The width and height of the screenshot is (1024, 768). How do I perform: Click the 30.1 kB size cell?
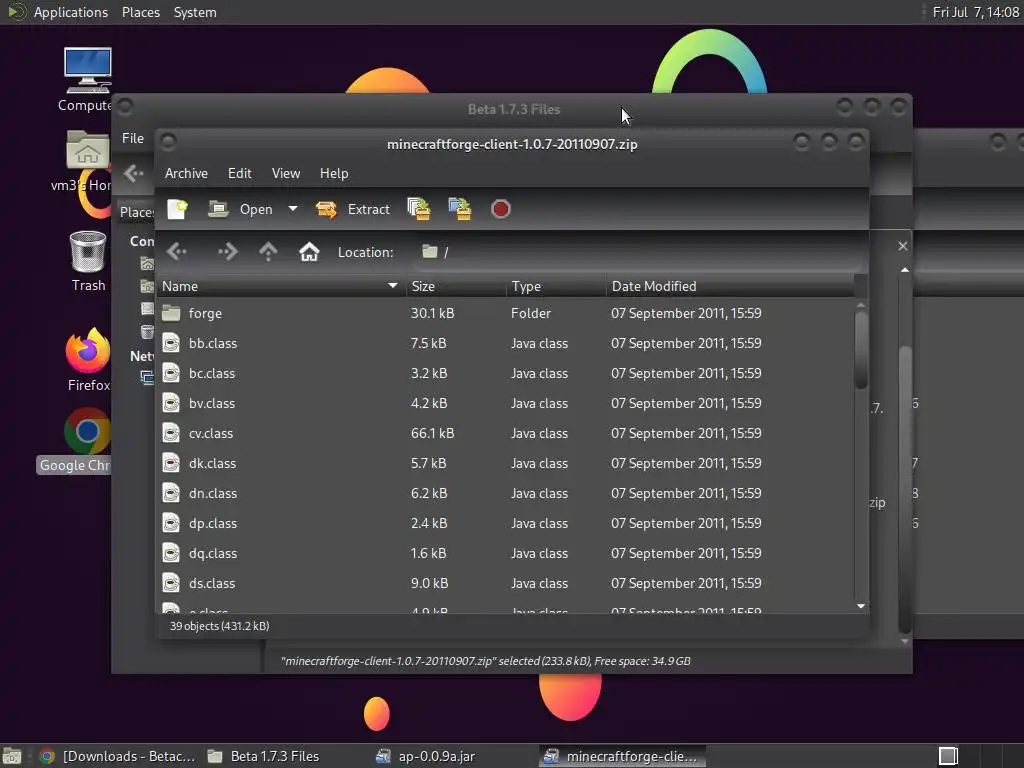[432, 313]
